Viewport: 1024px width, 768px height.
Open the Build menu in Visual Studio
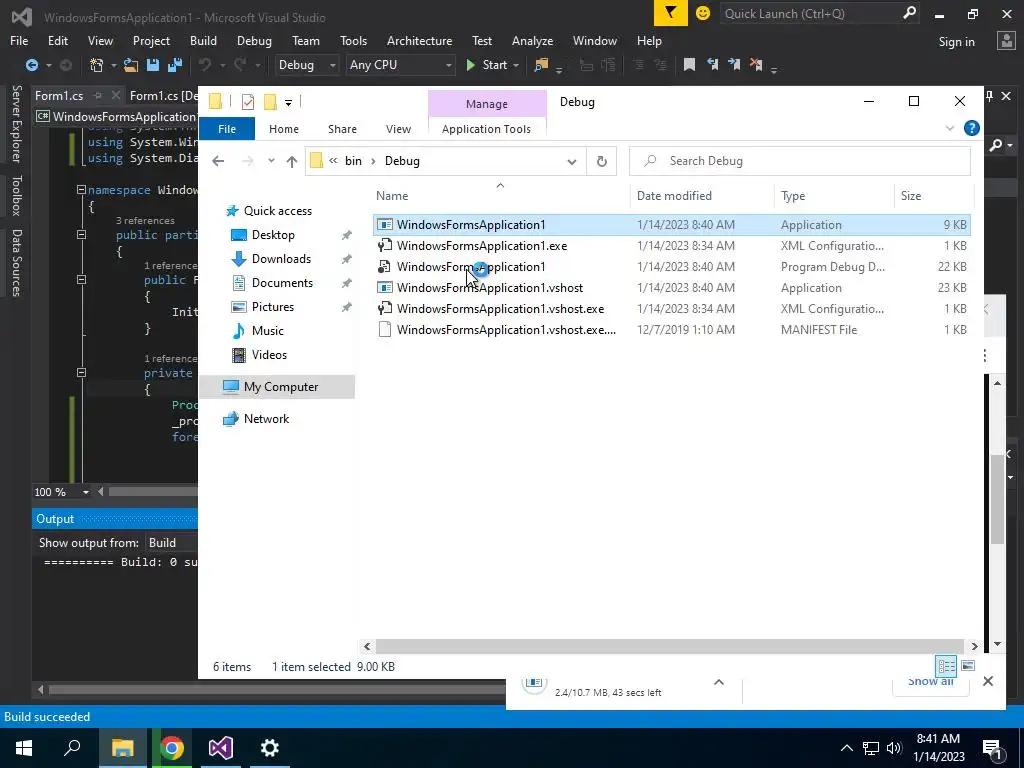[x=203, y=40]
